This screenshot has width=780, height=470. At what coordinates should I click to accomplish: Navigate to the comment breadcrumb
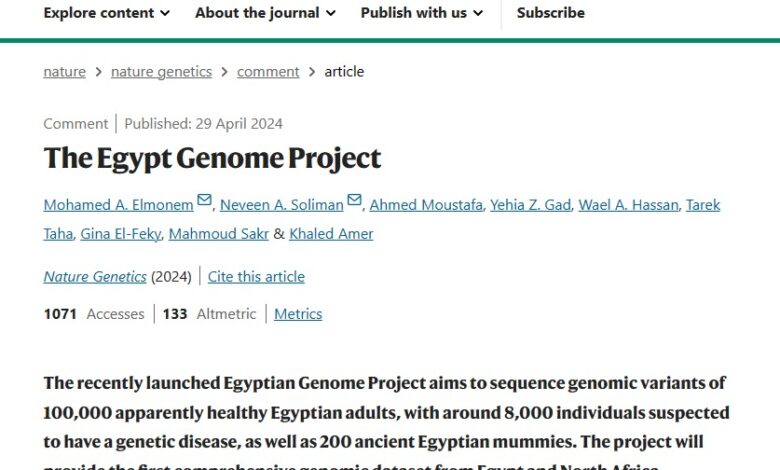point(268,72)
